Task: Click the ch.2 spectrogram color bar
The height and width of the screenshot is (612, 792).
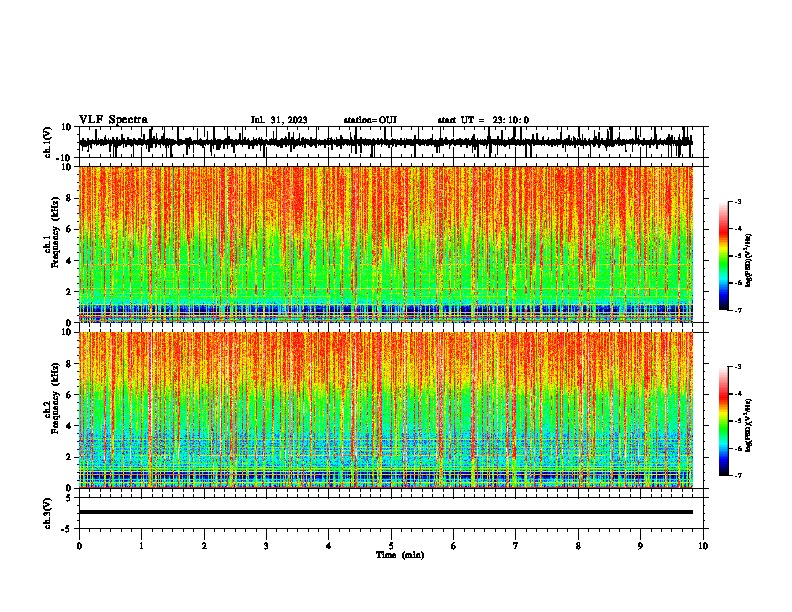Action: pos(723,421)
